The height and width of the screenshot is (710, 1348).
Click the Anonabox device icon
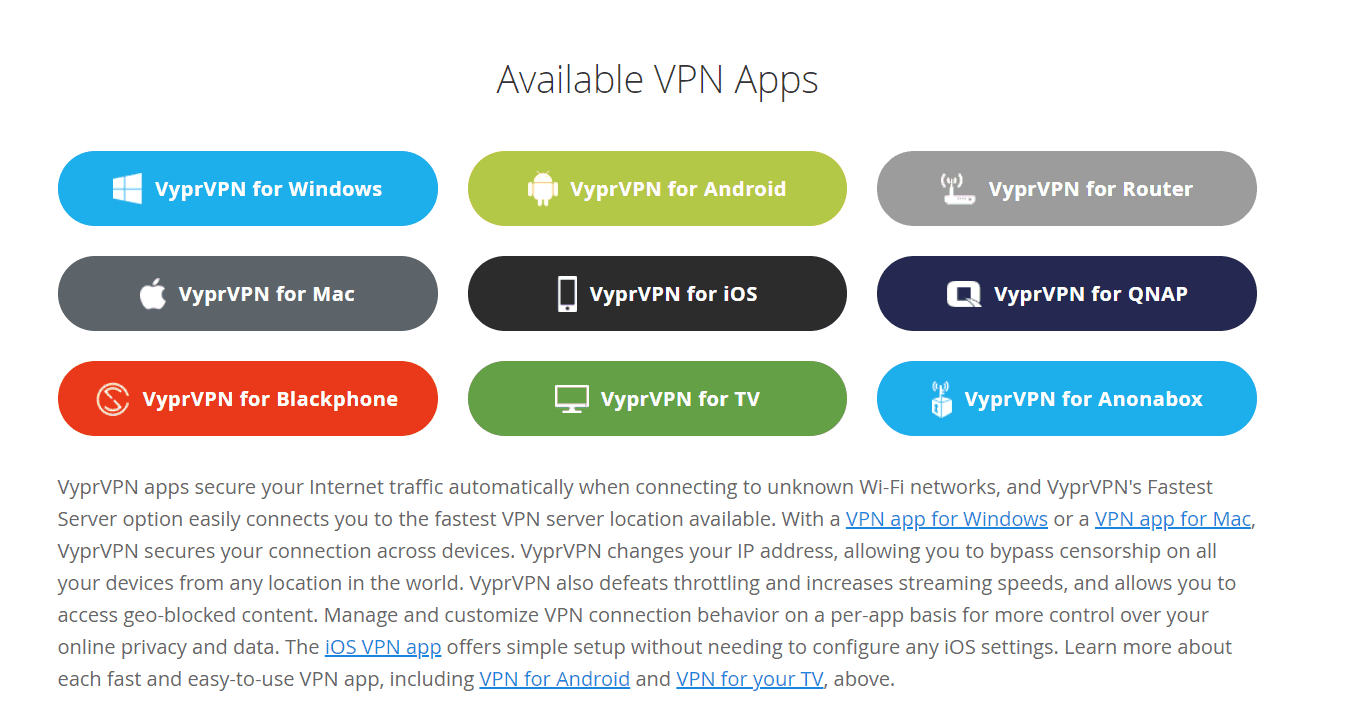(941, 399)
